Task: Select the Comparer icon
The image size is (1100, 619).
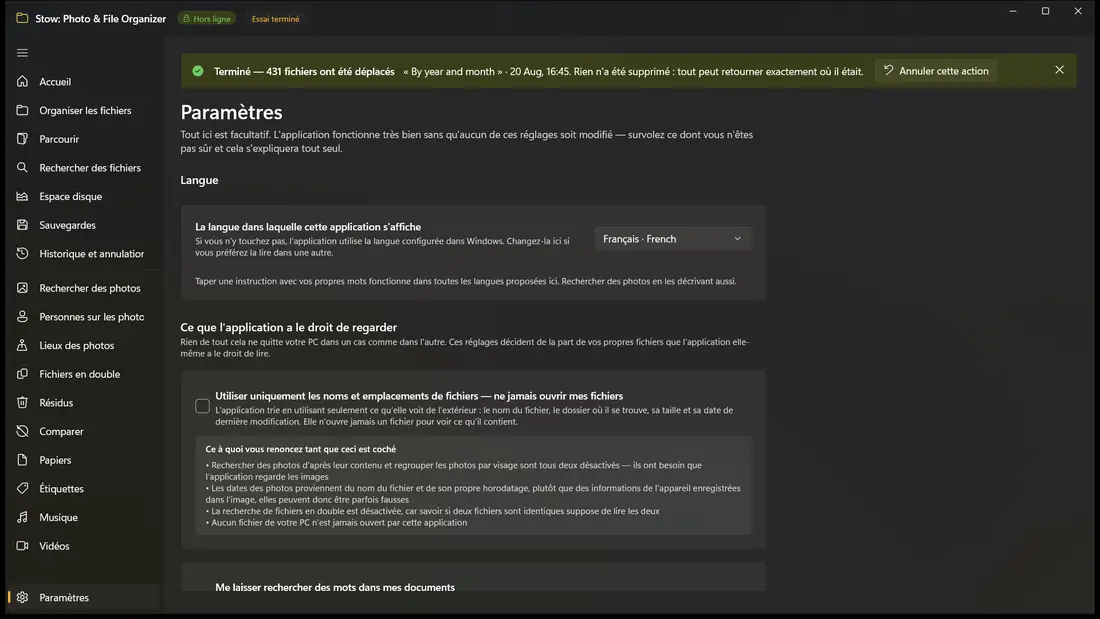Action: pos(22,431)
